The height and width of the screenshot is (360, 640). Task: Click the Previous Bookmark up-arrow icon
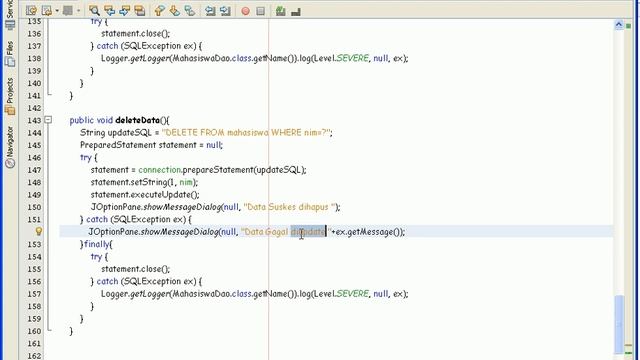(159, 11)
